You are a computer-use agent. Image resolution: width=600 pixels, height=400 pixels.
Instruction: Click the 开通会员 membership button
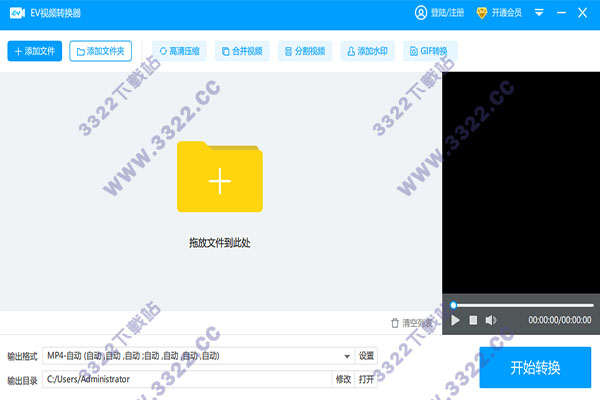coord(499,13)
